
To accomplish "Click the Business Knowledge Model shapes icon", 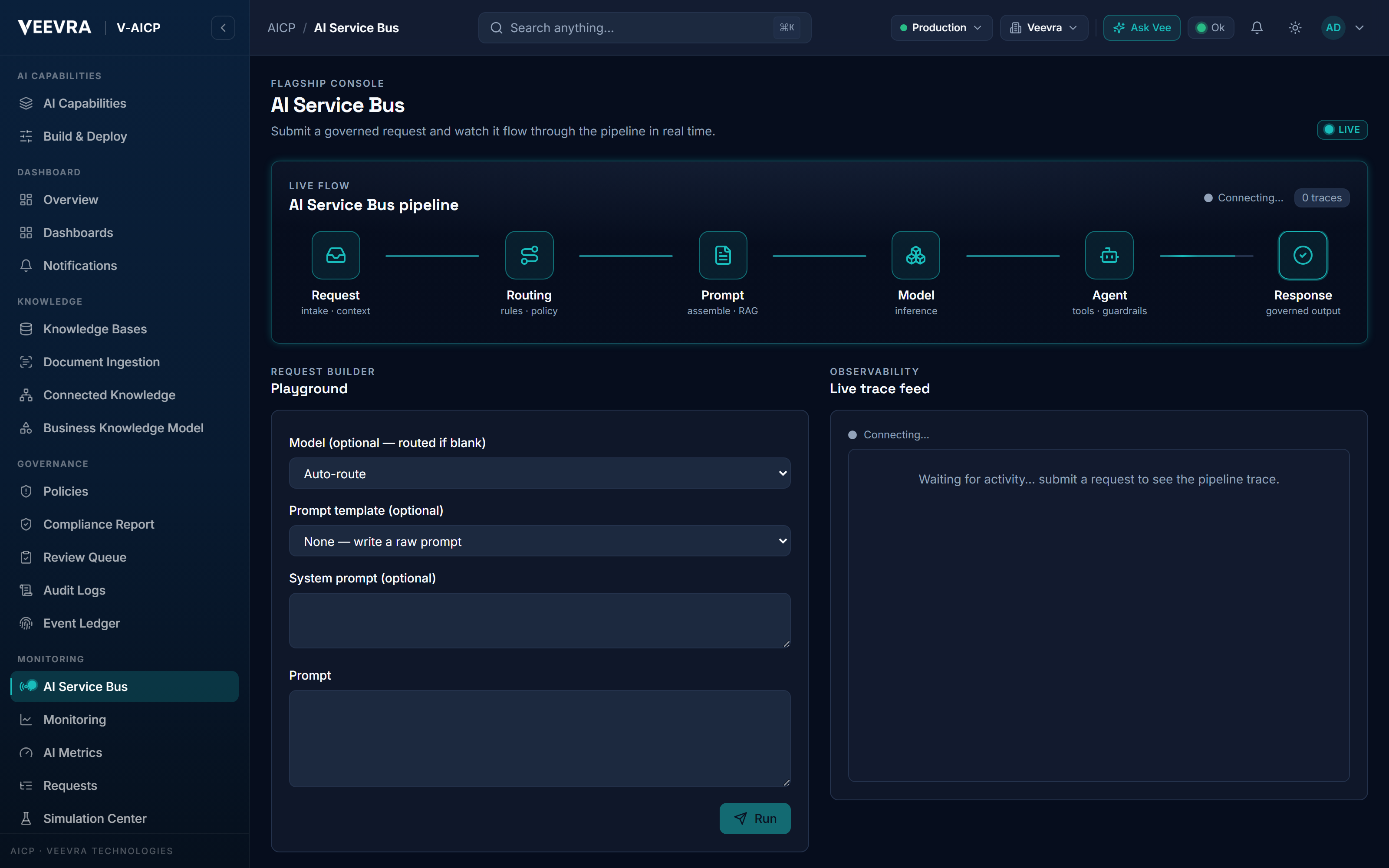I will tap(26, 427).
